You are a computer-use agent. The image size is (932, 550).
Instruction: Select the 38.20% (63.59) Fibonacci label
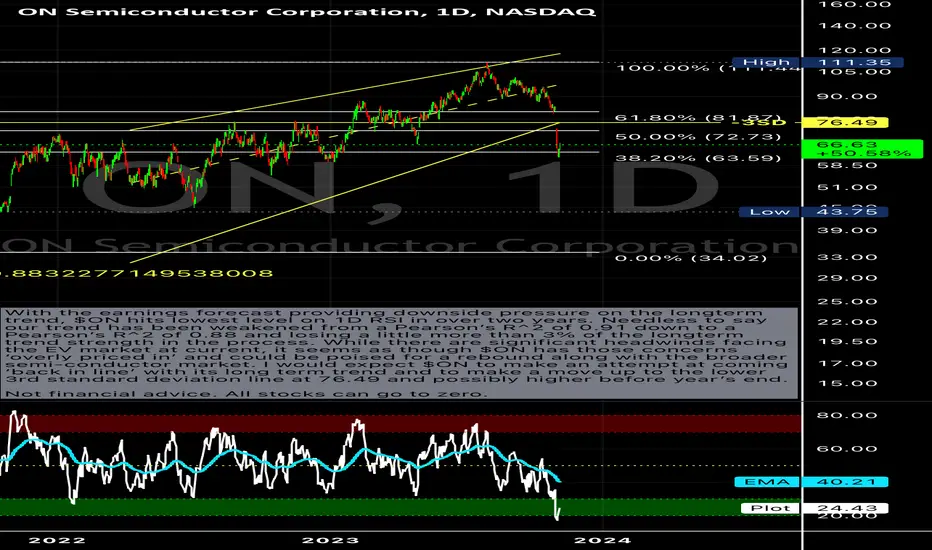tap(698, 158)
